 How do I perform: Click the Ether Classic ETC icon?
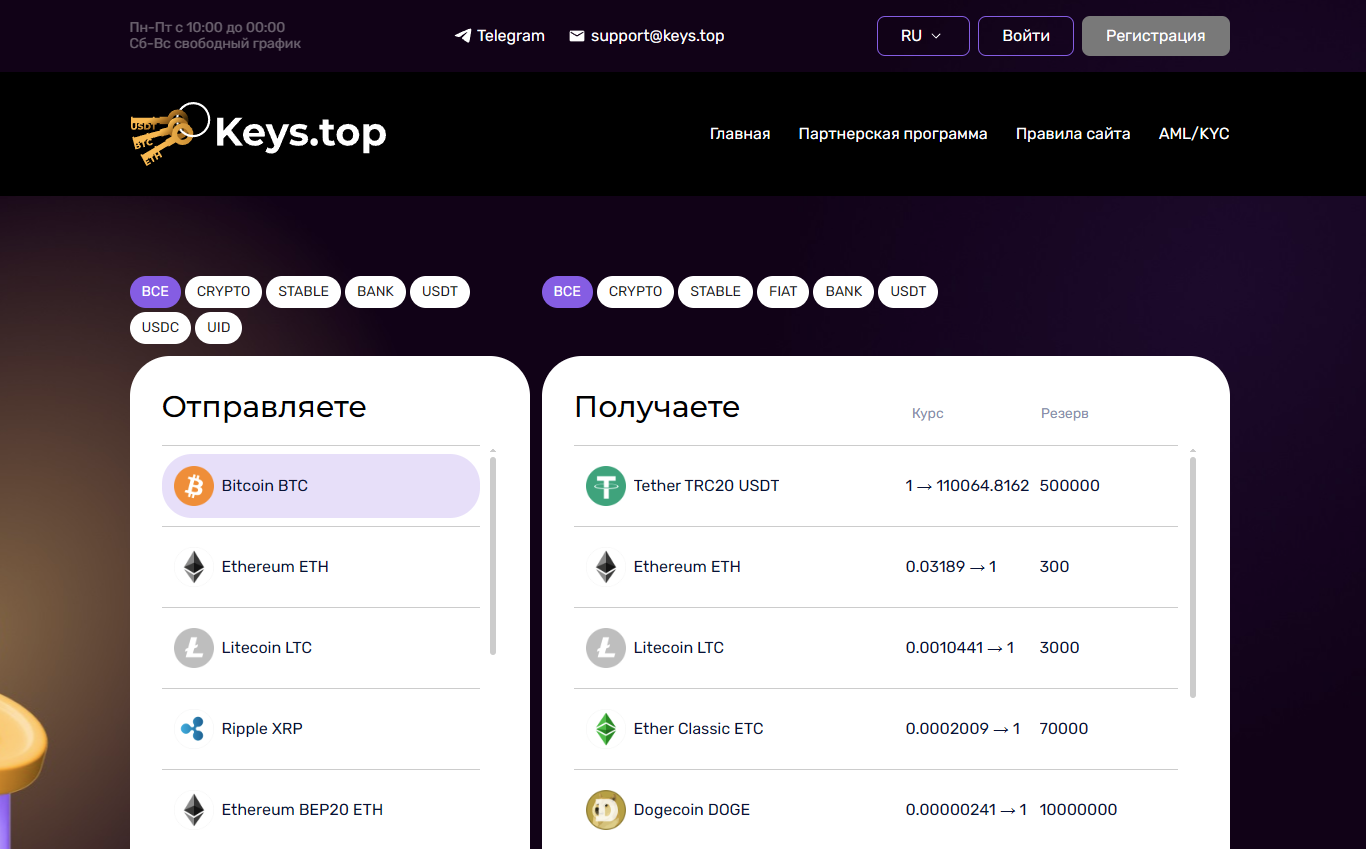click(x=606, y=729)
